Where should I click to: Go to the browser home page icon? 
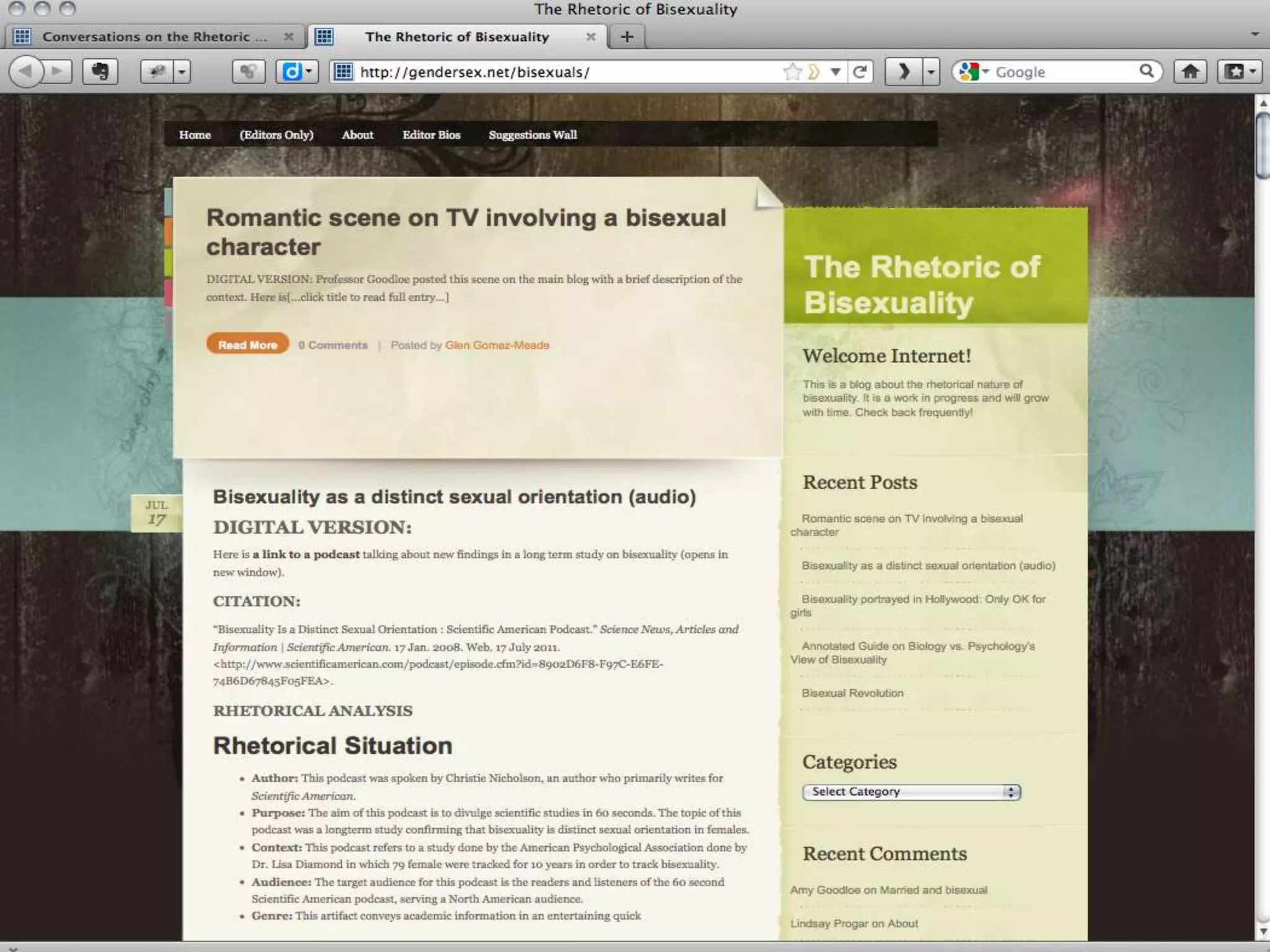[1190, 72]
